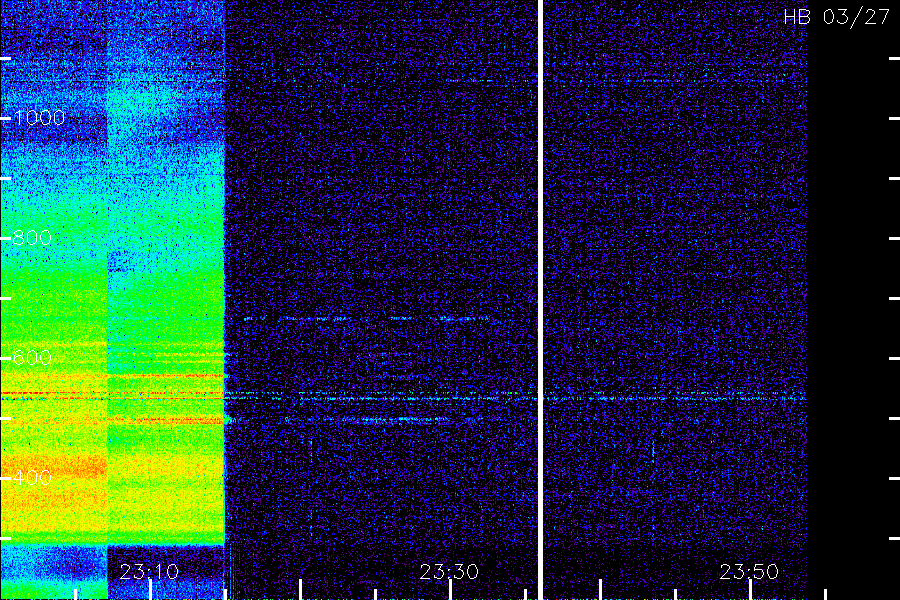900x600 pixels.
Task: Click the 600 frequency axis label
Action: click(32, 358)
